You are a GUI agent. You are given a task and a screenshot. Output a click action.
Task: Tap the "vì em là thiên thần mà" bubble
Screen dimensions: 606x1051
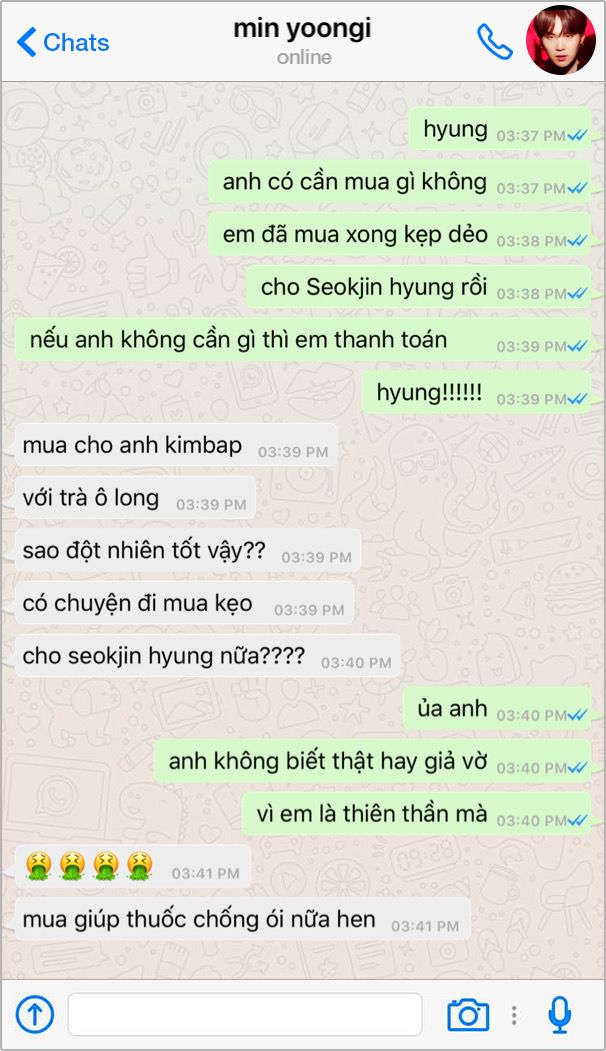coord(416,814)
